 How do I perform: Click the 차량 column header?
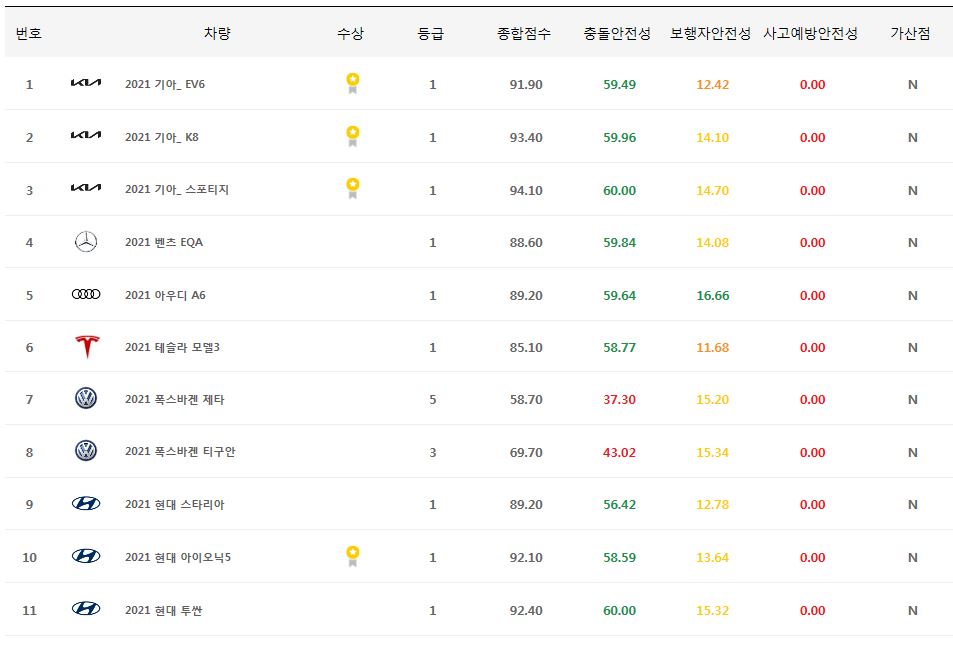coord(217,33)
